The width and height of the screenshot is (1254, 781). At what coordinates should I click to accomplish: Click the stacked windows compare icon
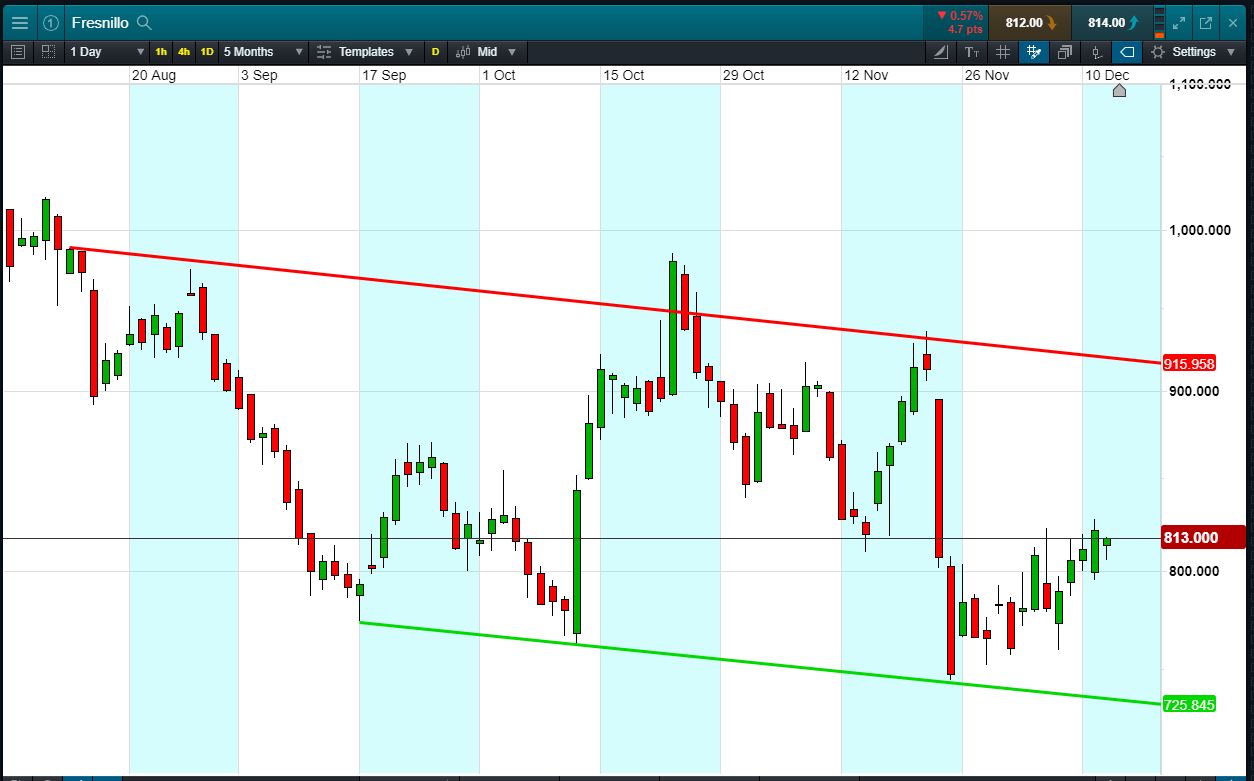tap(1065, 52)
